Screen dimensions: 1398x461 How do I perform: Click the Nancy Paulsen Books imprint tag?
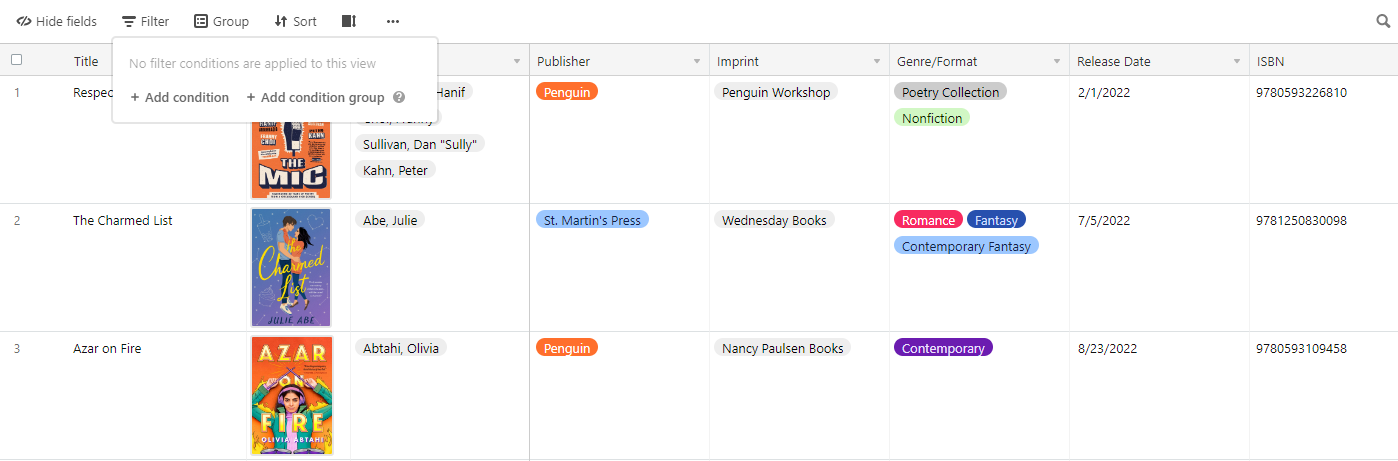click(783, 348)
